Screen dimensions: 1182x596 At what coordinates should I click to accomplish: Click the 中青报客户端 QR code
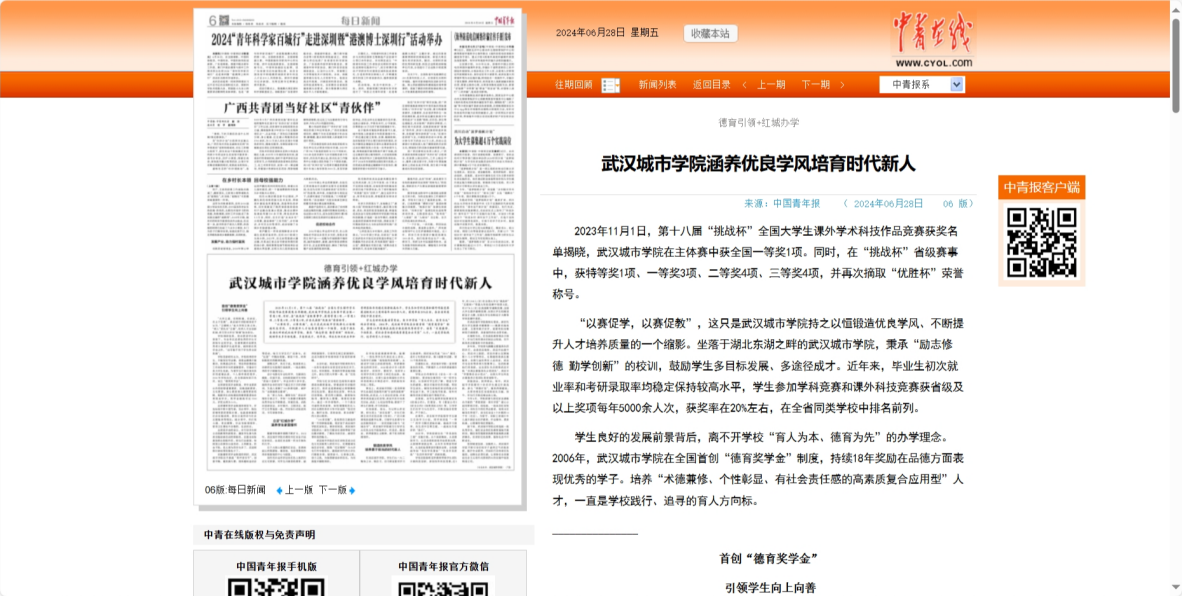point(1041,242)
